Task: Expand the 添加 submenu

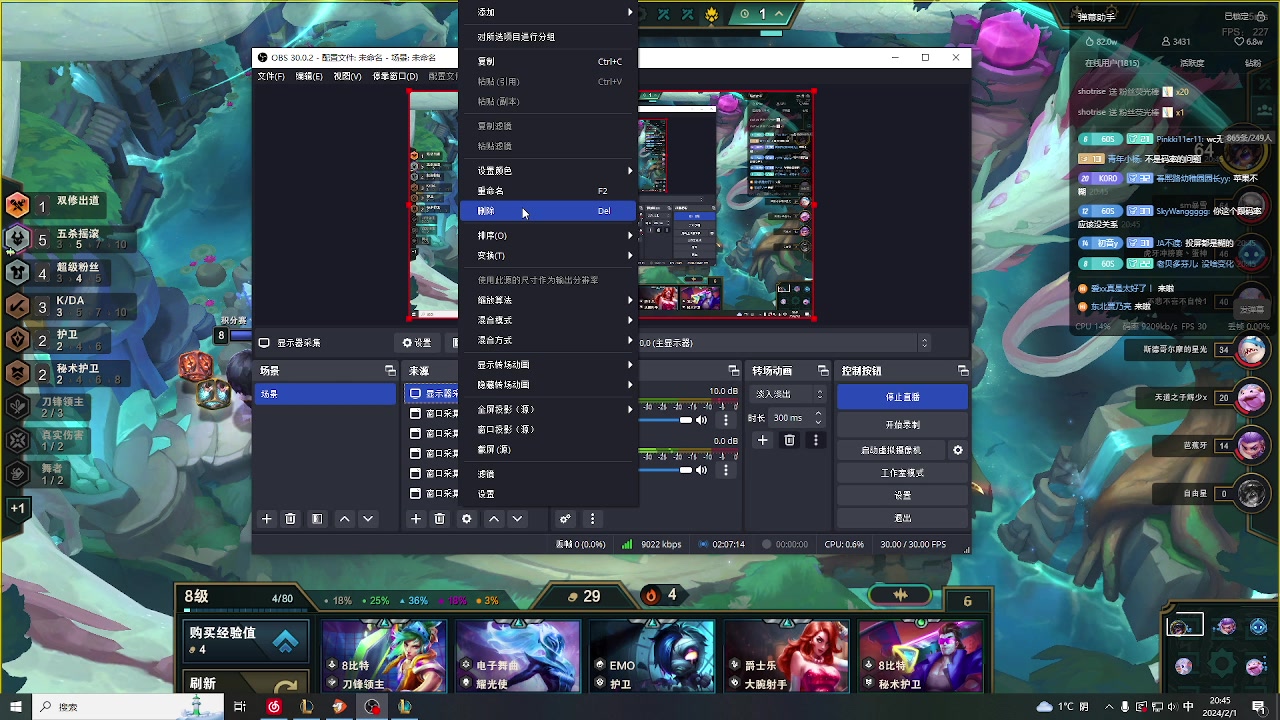Action: coord(549,12)
